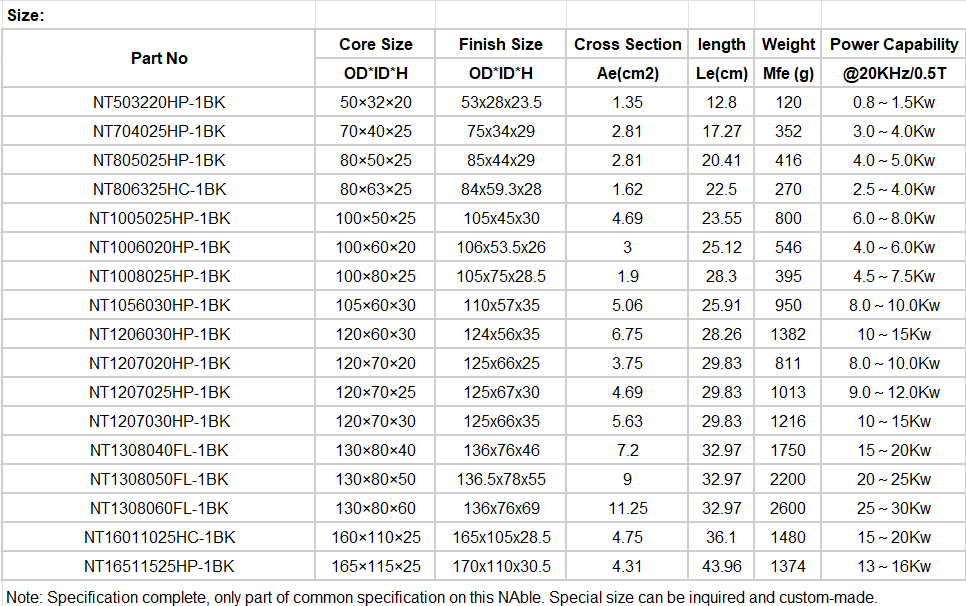The image size is (966, 606).
Task: Select core size cell 160×110×25
Action: 375,537
